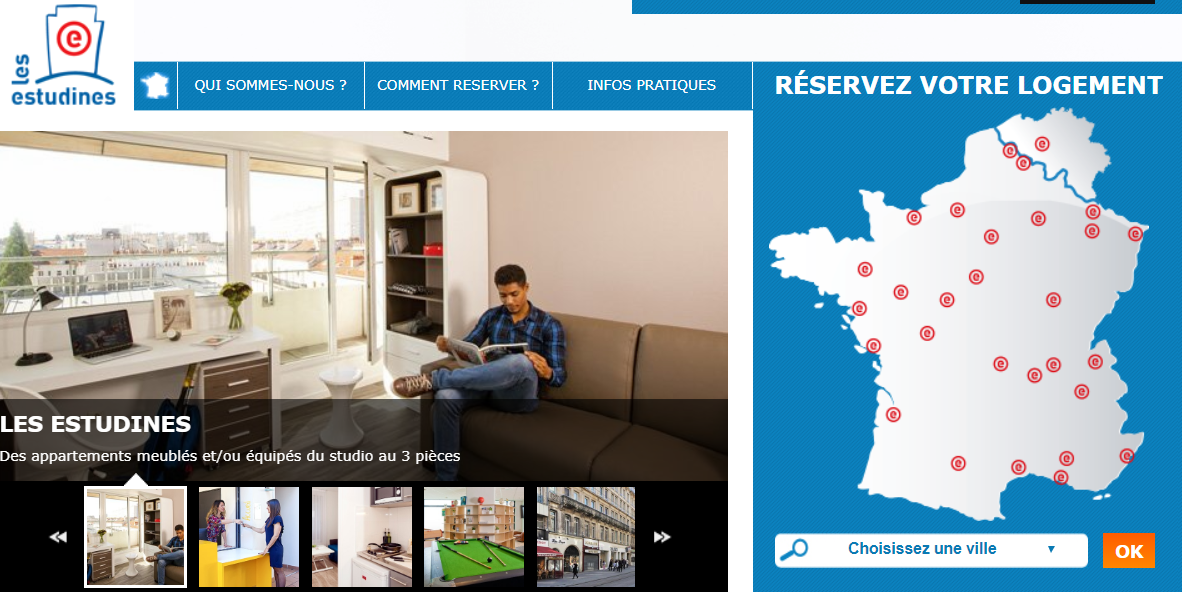This screenshot has width=1182, height=592.
Task: Select the kitchenette thumbnail
Action: 362,537
